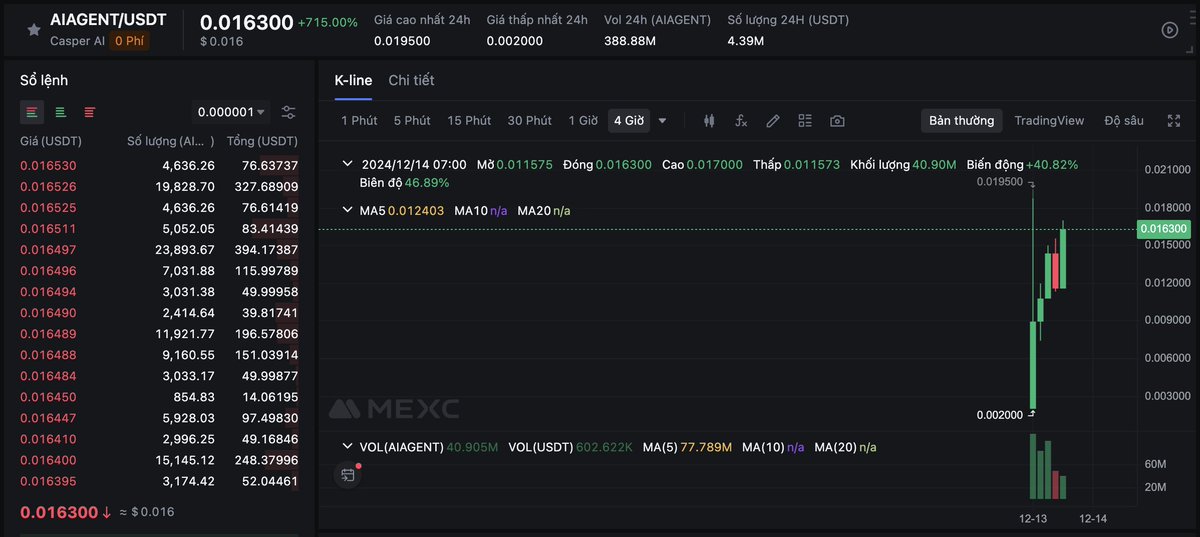The height and width of the screenshot is (537, 1200).
Task: Select ask price 0.016395
Action: (x=48, y=481)
